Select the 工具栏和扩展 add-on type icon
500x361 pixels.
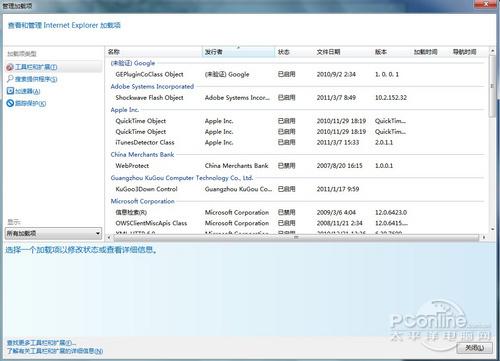[10, 67]
